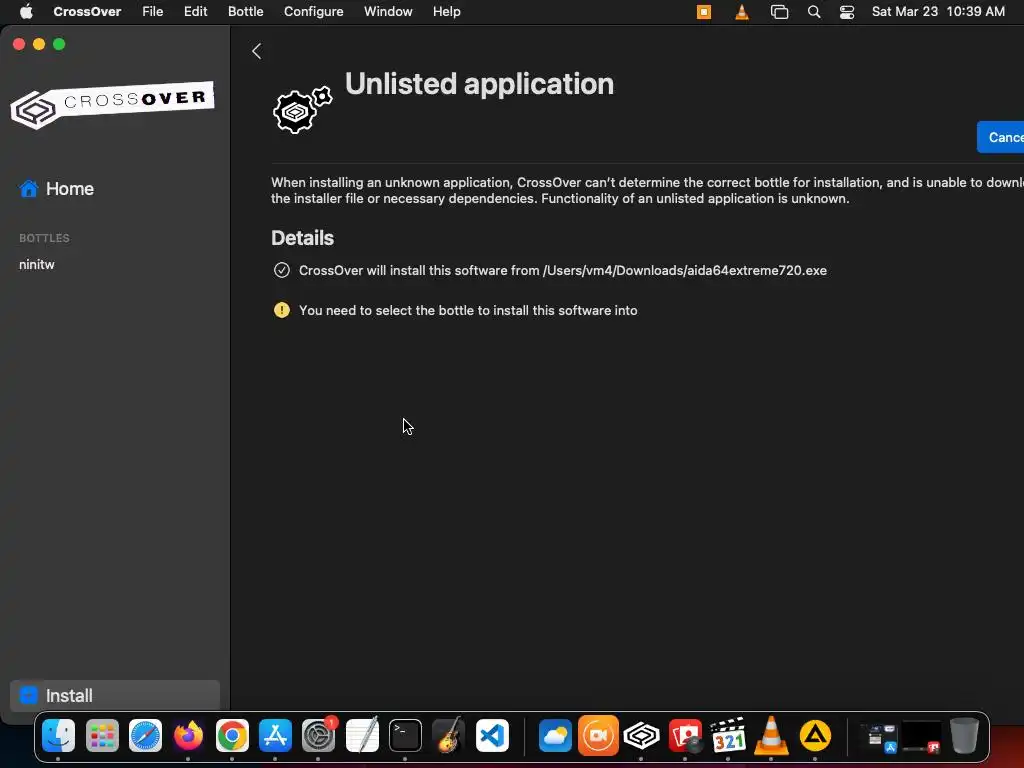Click the checkmark icon beside installer path
The width and height of the screenshot is (1024, 768).
click(x=281, y=270)
